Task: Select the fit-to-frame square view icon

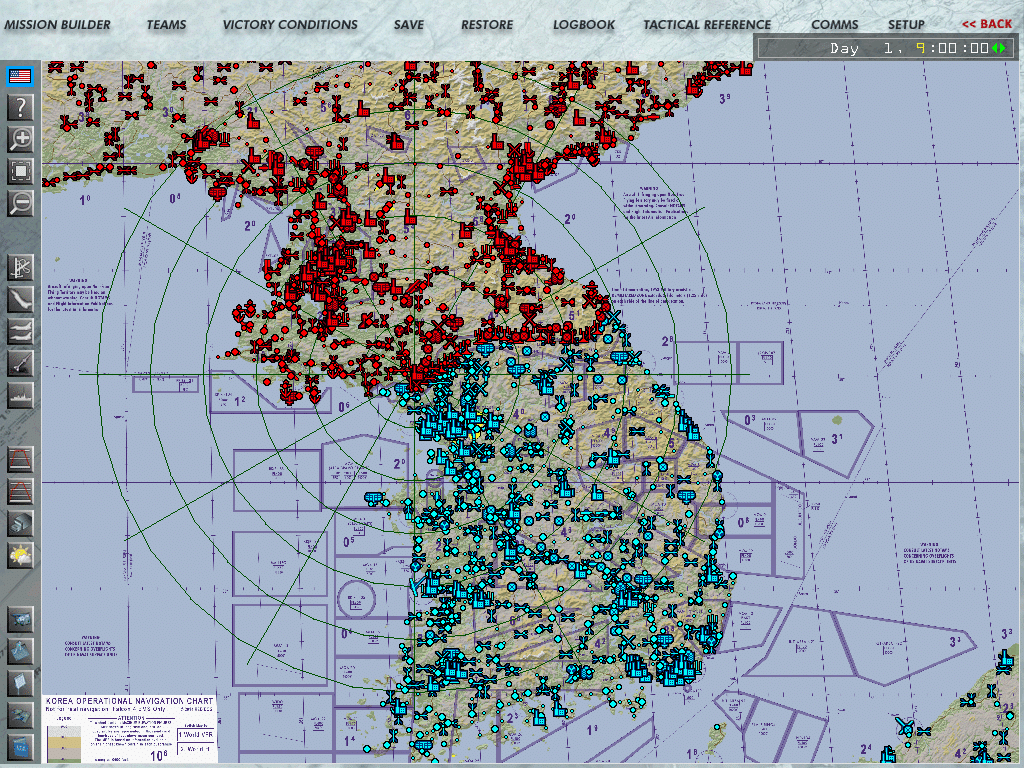Action: (x=20, y=171)
